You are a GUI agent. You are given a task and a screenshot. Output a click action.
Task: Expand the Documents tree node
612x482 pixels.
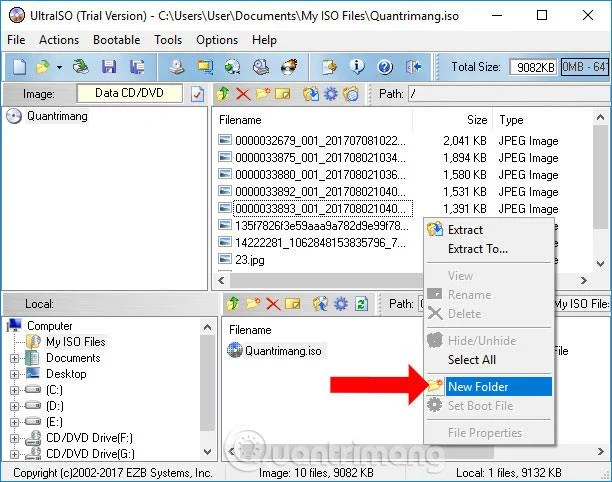pos(14,358)
